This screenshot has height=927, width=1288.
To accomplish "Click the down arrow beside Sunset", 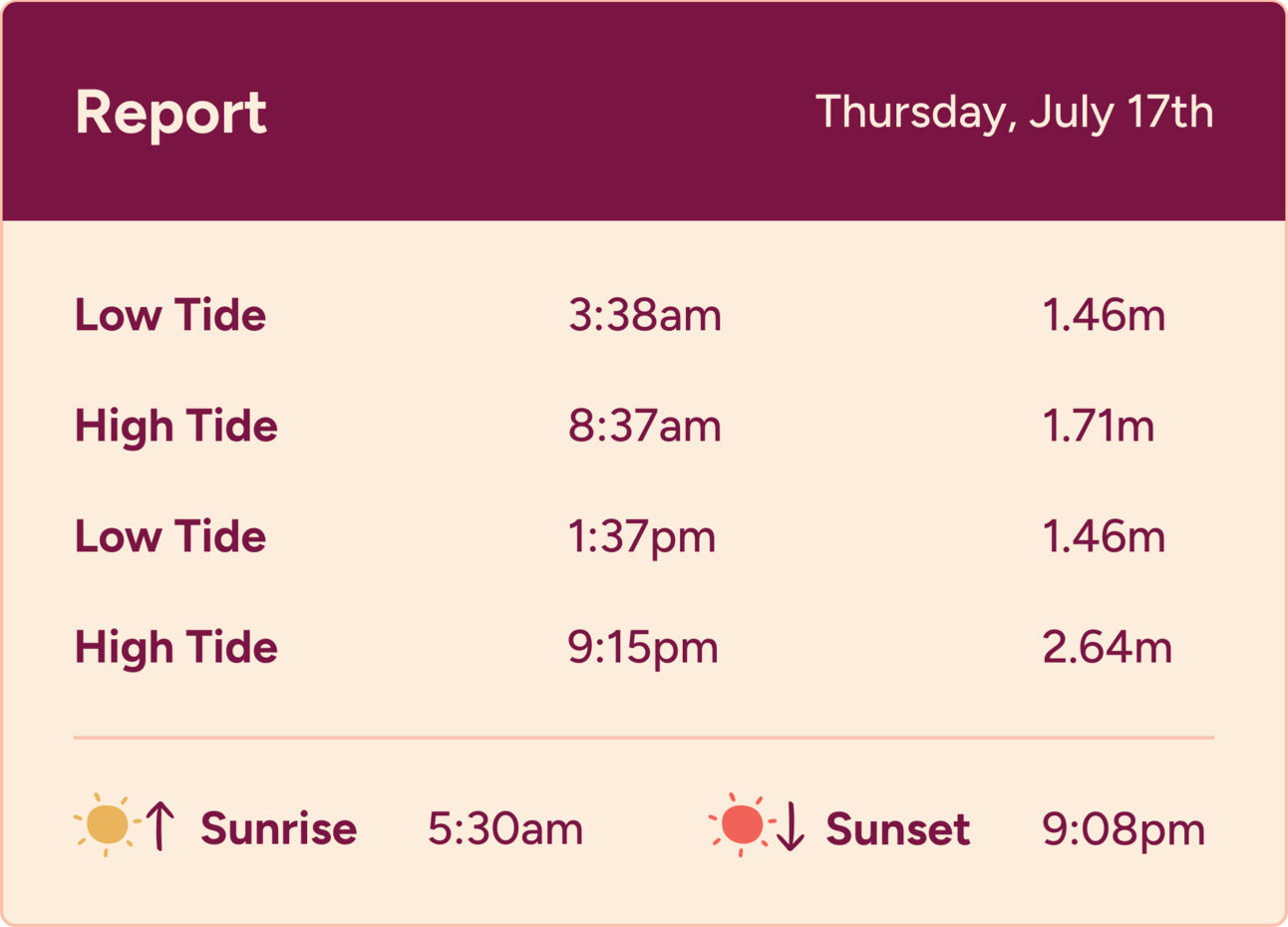I will (x=791, y=826).
